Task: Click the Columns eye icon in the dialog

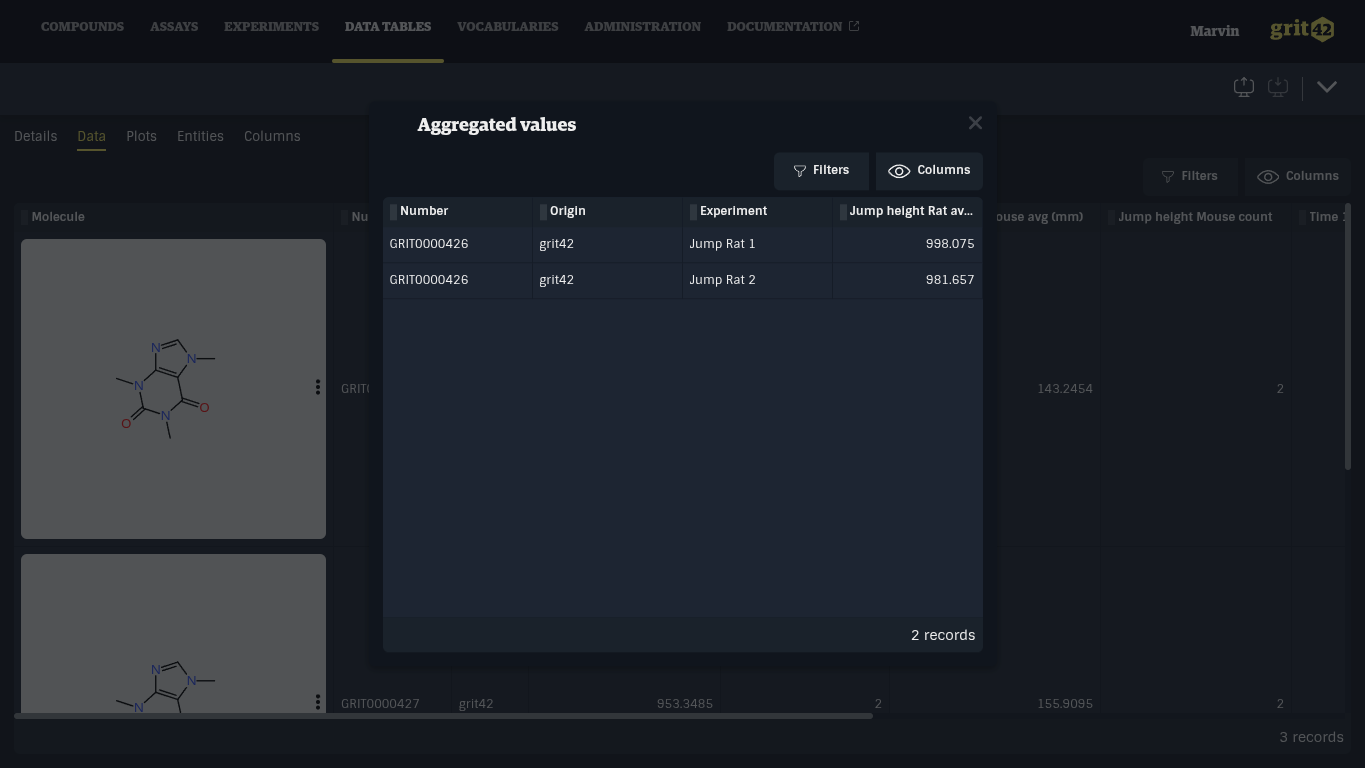Action: (x=899, y=171)
